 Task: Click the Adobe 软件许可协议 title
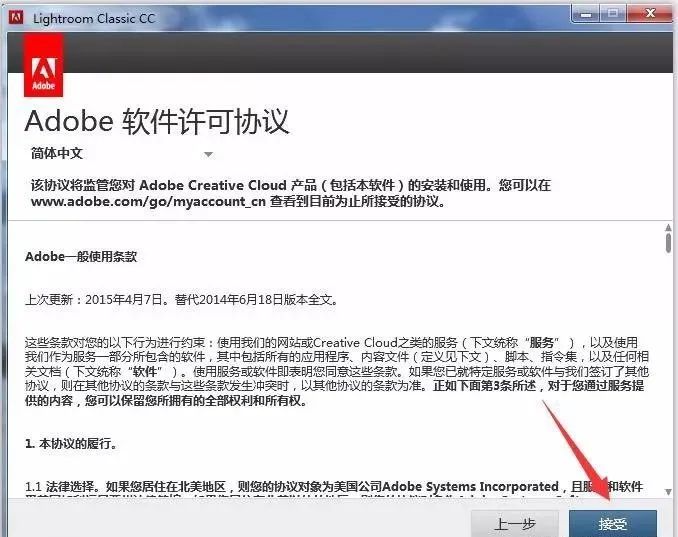[x=157, y=121]
